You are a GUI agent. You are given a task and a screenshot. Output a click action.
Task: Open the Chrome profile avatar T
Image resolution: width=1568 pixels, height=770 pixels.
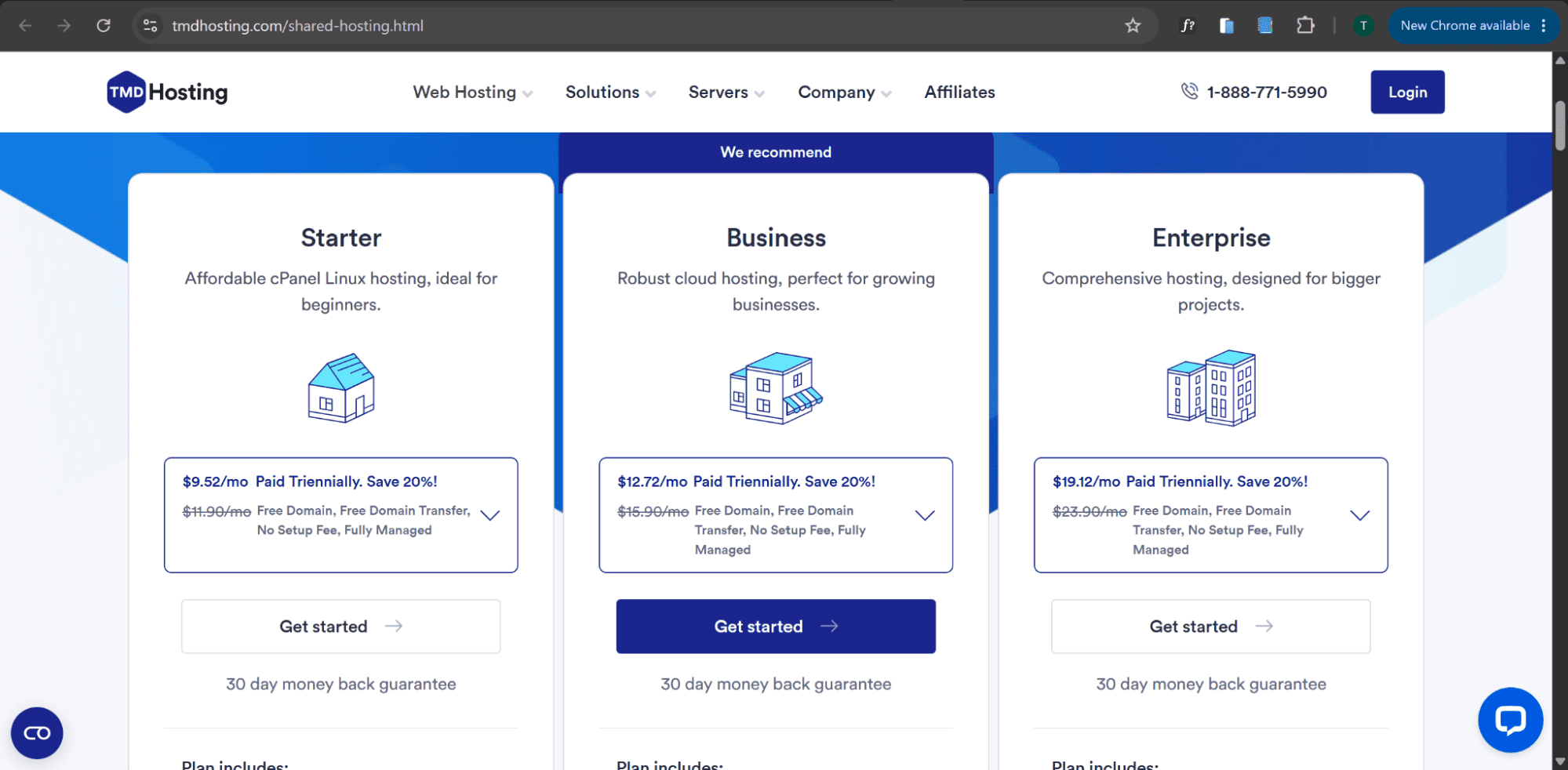pyautogui.click(x=1363, y=26)
